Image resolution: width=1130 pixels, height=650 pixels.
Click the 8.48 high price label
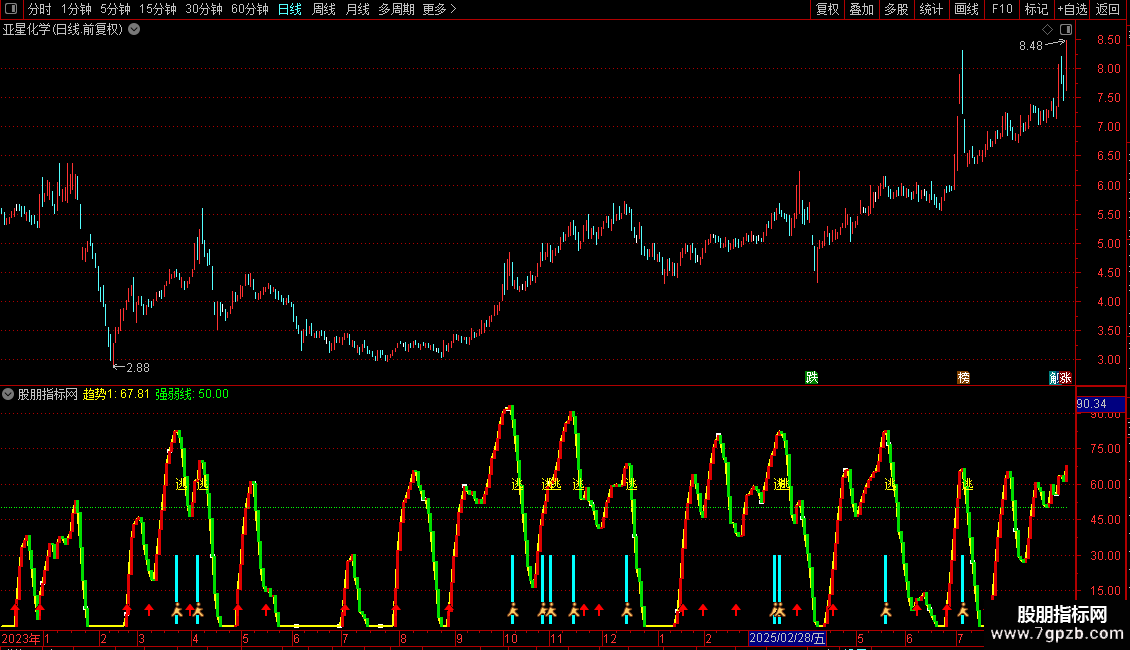coord(1031,45)
